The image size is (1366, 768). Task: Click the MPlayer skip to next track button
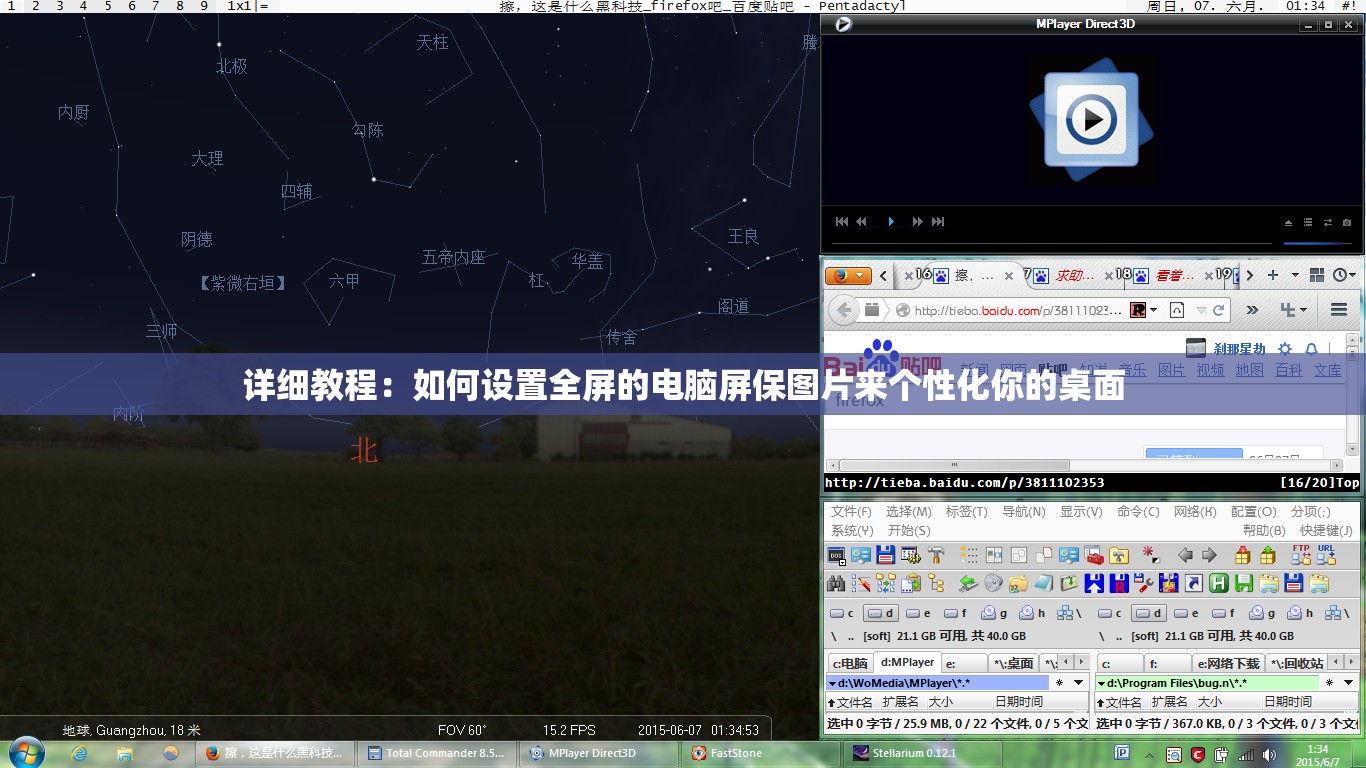(938, 222)
